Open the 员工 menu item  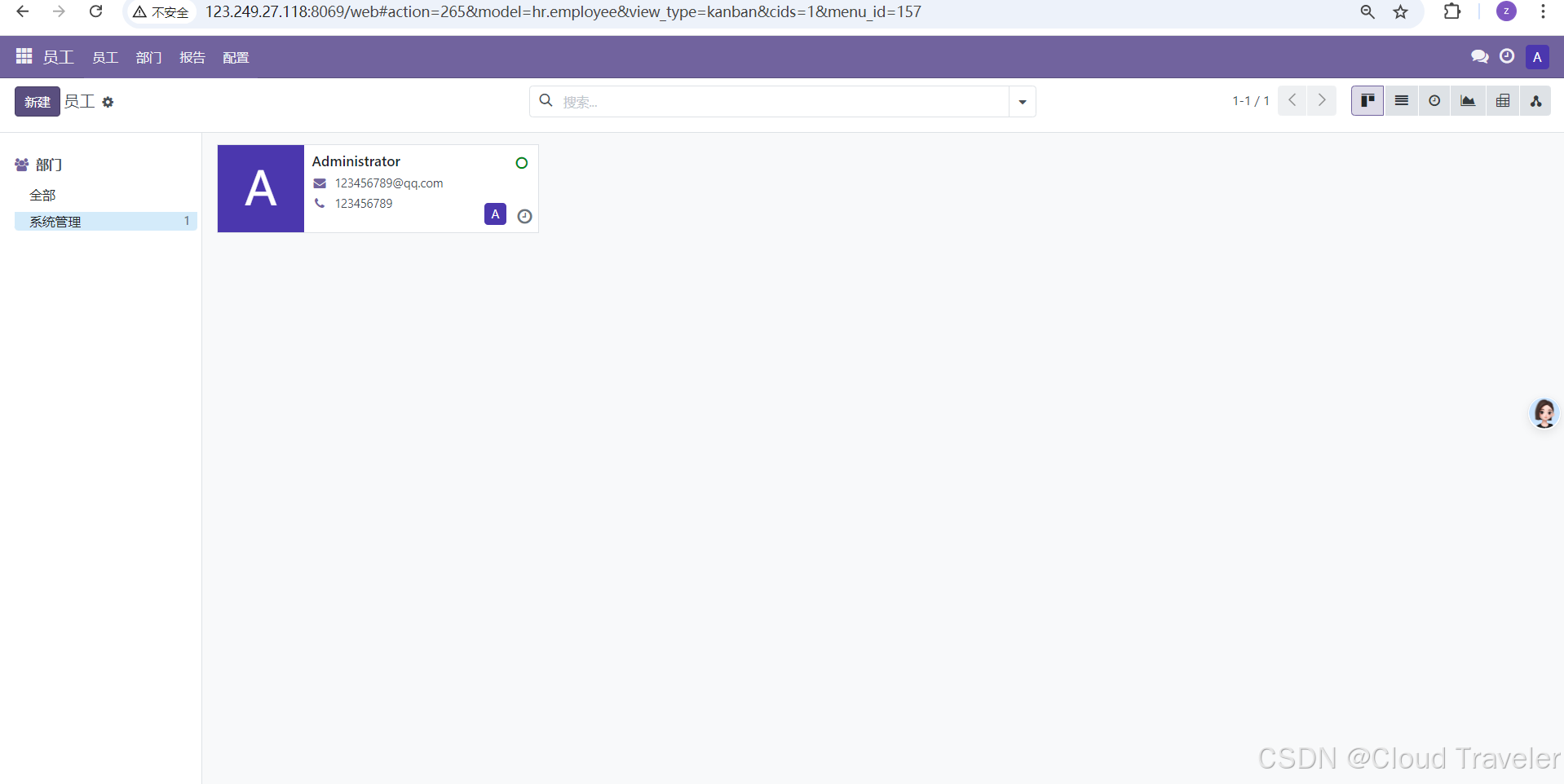click(x=105, y=57)
